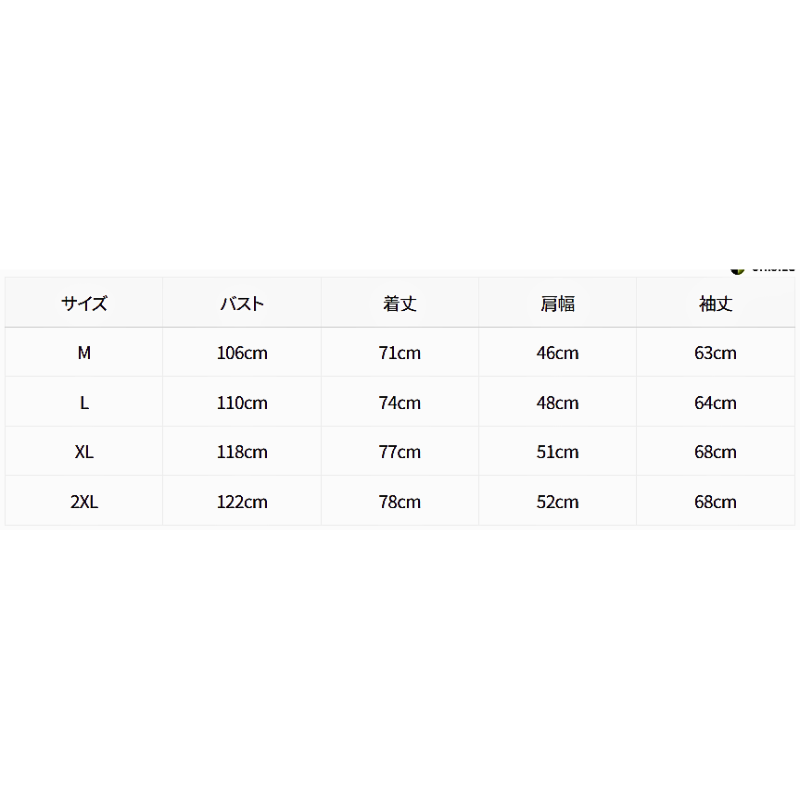Click the 2XL size row label

coord(84,502)
